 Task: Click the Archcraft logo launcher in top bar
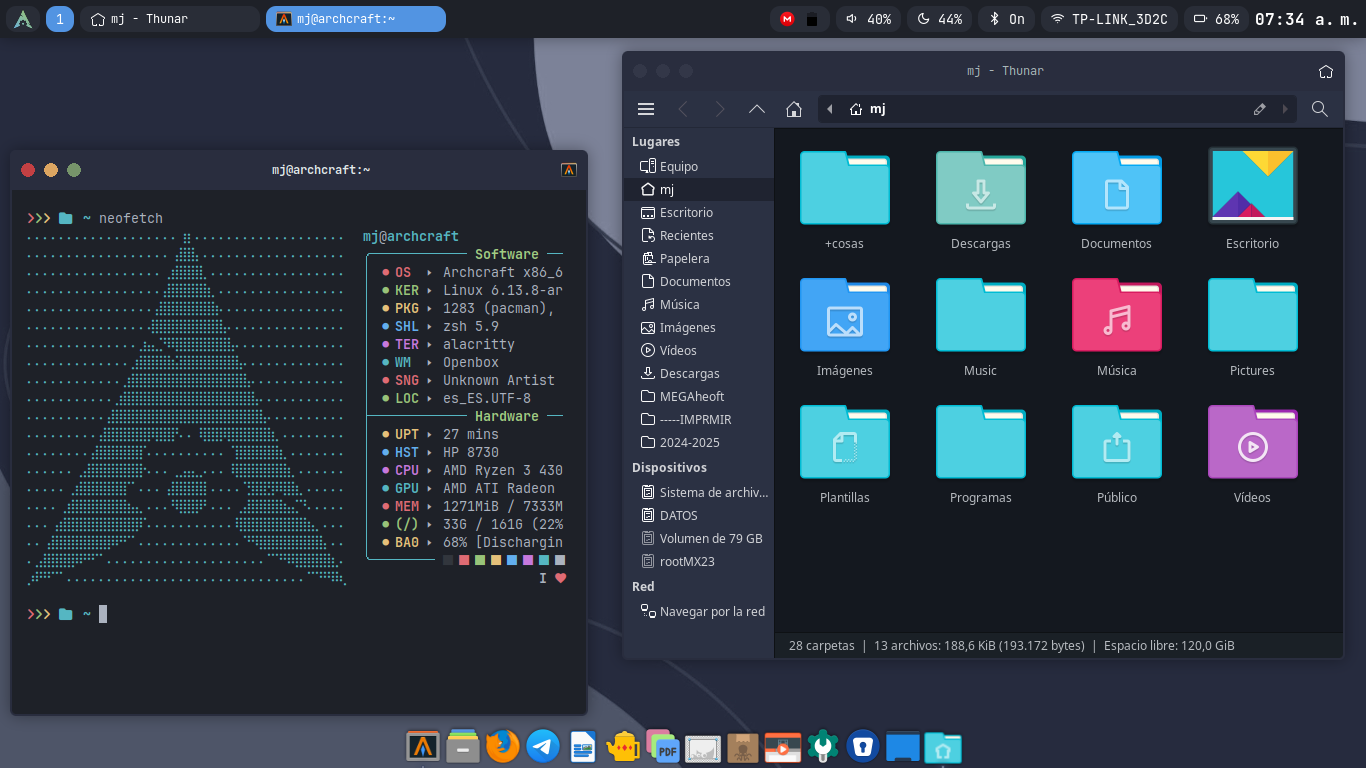pos(23,19)
